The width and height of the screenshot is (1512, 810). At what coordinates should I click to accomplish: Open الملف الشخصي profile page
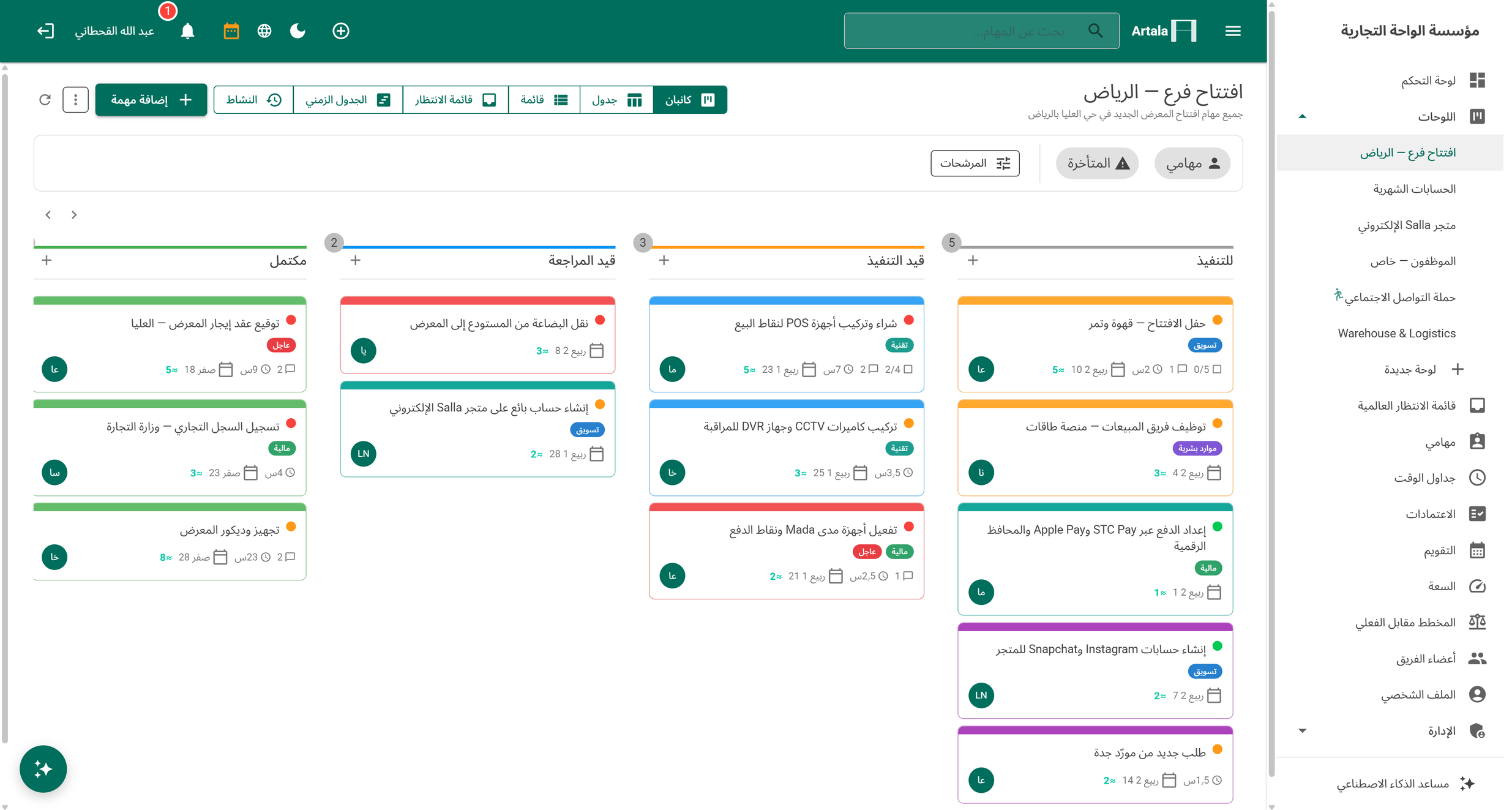pyautogui.click(x=1390, y=694)
